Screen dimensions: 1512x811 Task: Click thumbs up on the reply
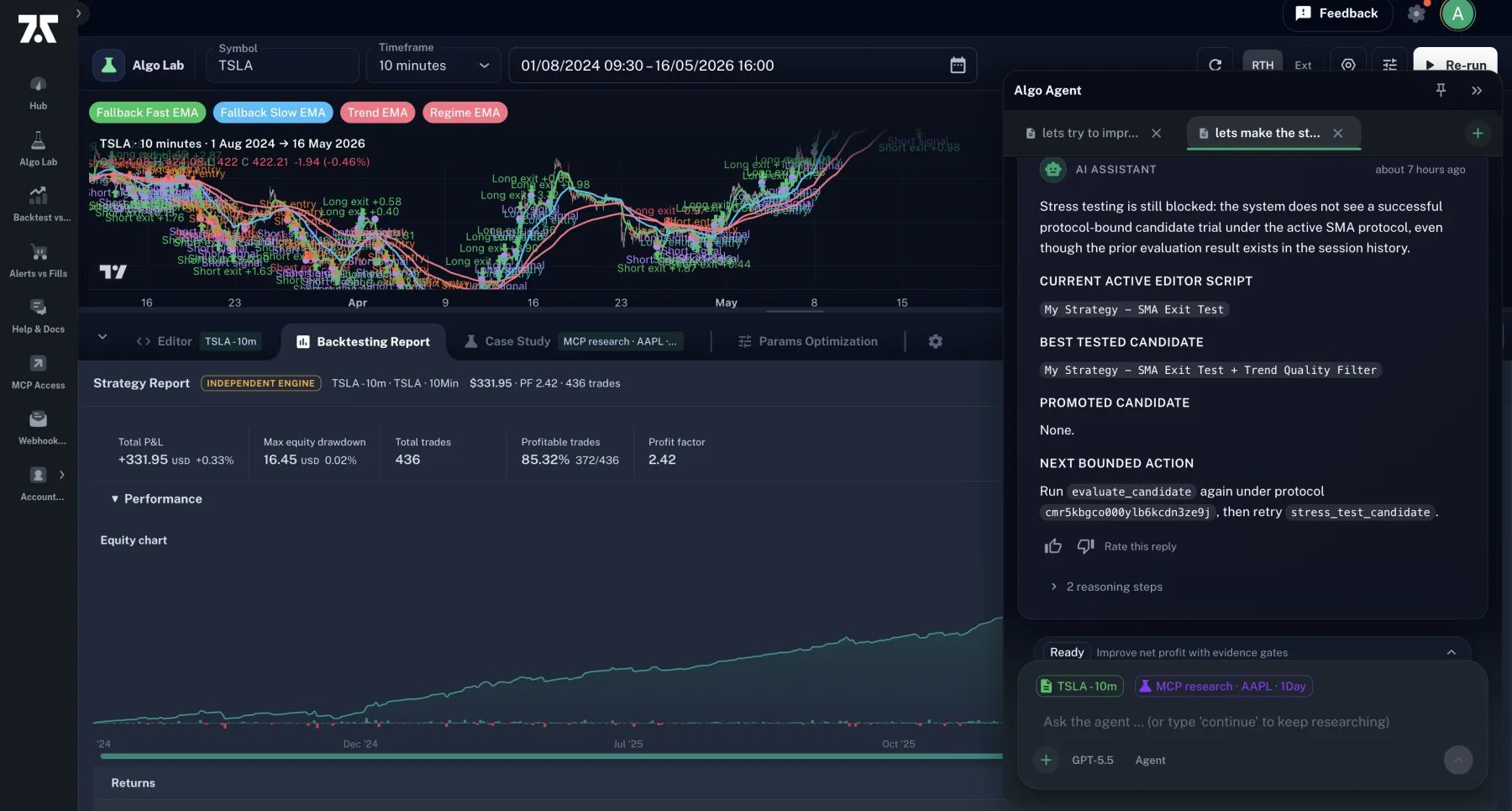1053,546
